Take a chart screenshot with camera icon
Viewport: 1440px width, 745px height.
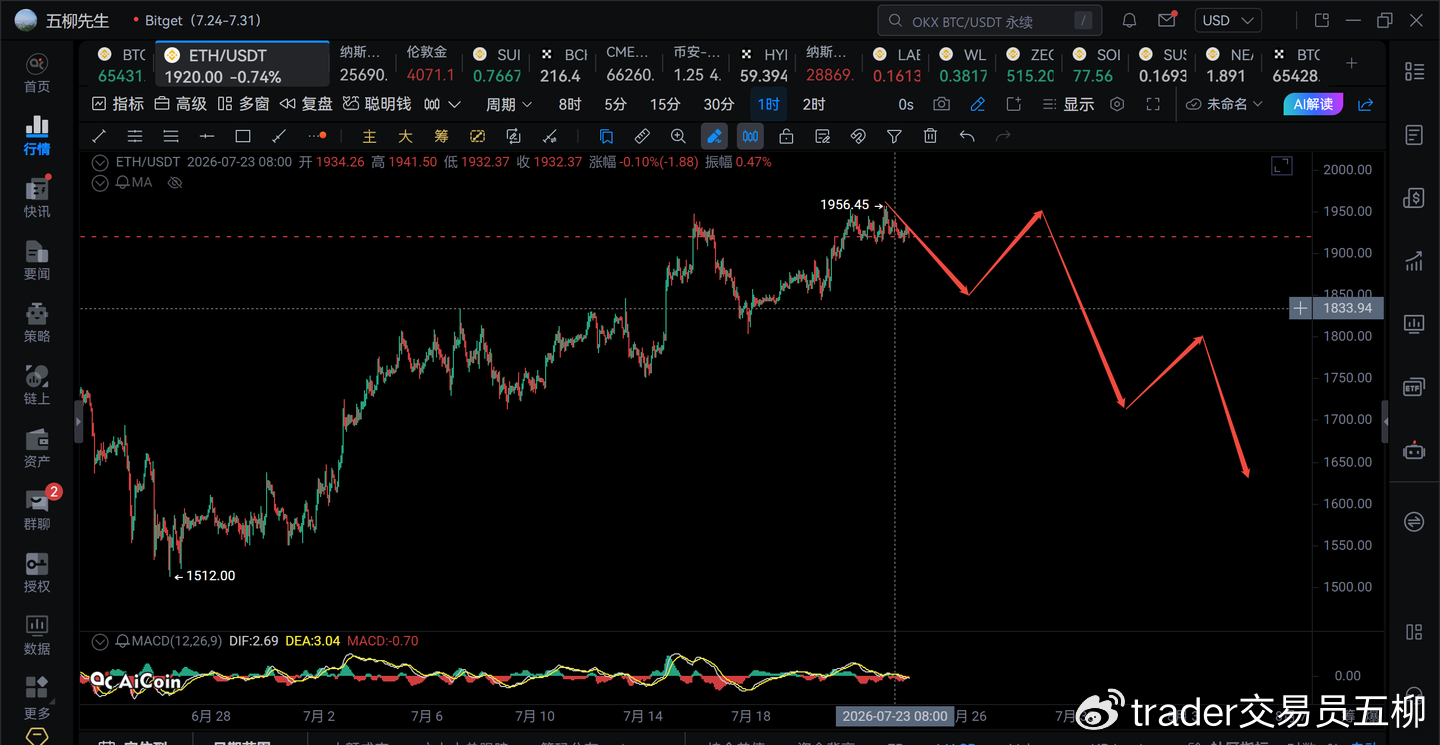[x=941, y=104]
